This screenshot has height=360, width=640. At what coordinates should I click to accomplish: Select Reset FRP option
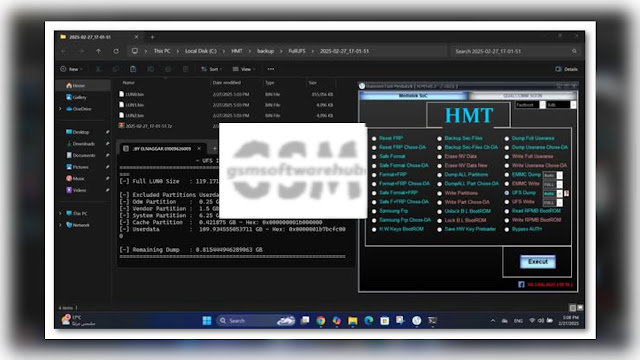pyautogui.click(x=387, y=138)
